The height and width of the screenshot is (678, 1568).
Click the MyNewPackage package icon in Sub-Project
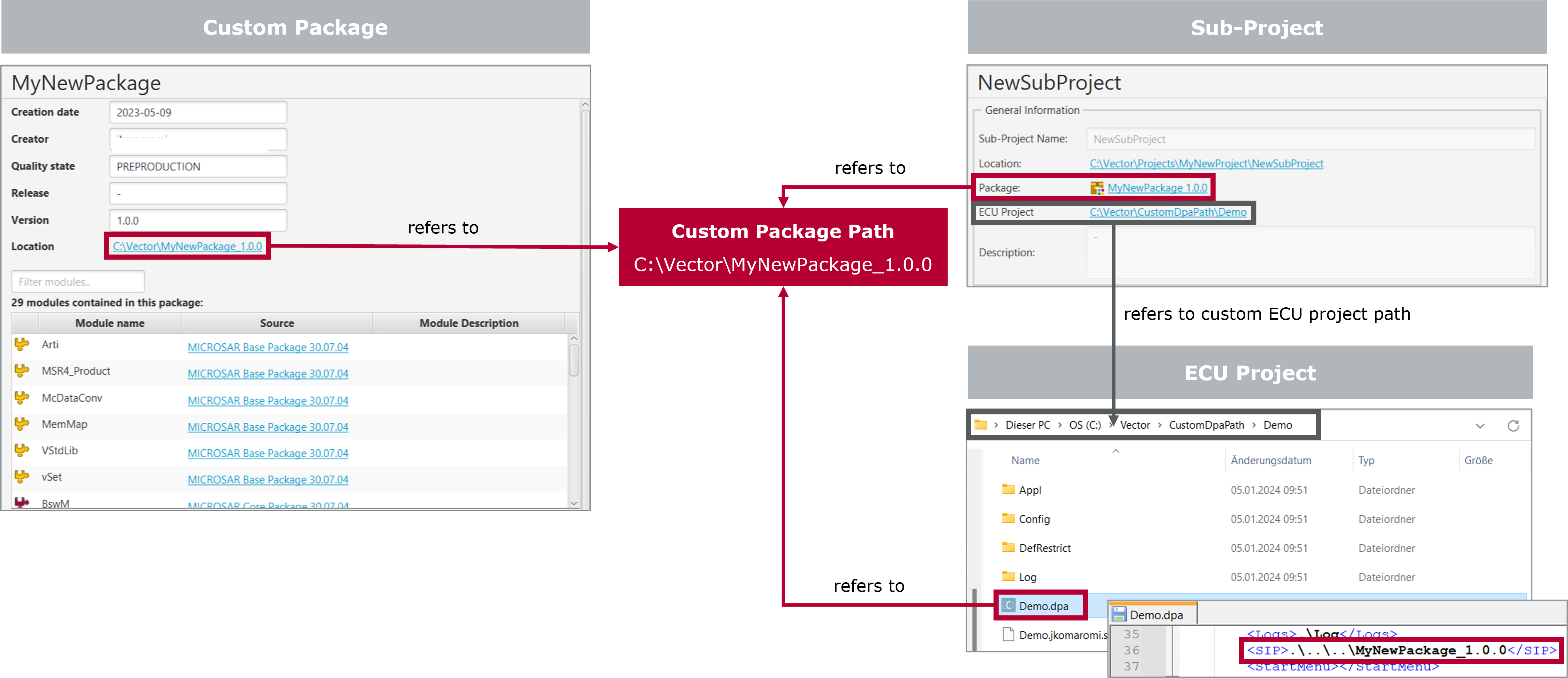[x=1097, y=188]
